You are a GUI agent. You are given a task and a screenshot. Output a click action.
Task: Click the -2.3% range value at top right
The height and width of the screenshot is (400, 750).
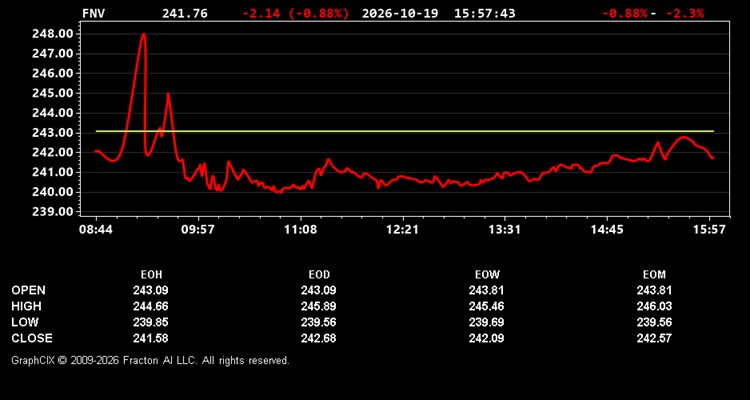tap(685, 13)
